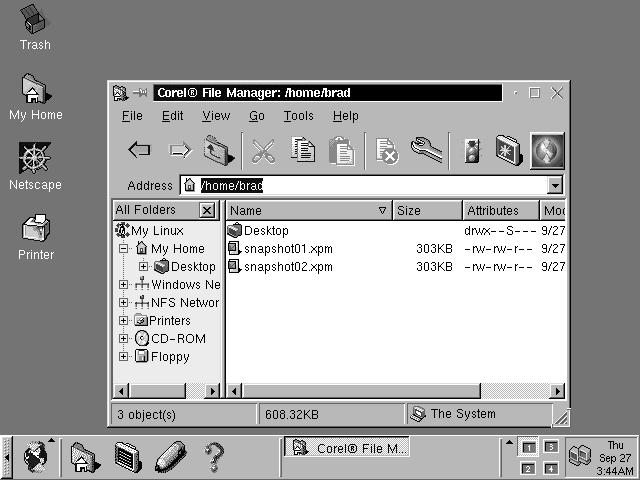Select the Desktop folder icon in file list
The image size is (640, 480).
(235, 231)
